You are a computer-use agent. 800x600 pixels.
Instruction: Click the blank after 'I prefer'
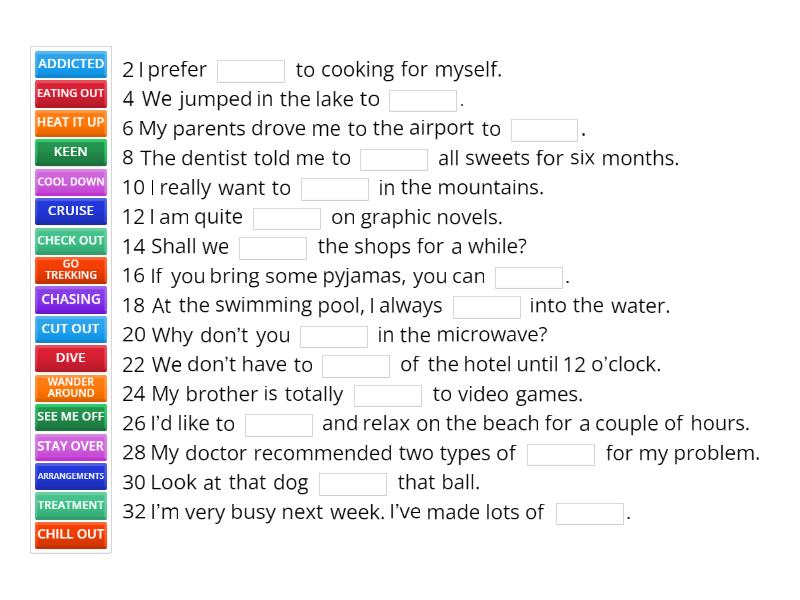point(251,70)
